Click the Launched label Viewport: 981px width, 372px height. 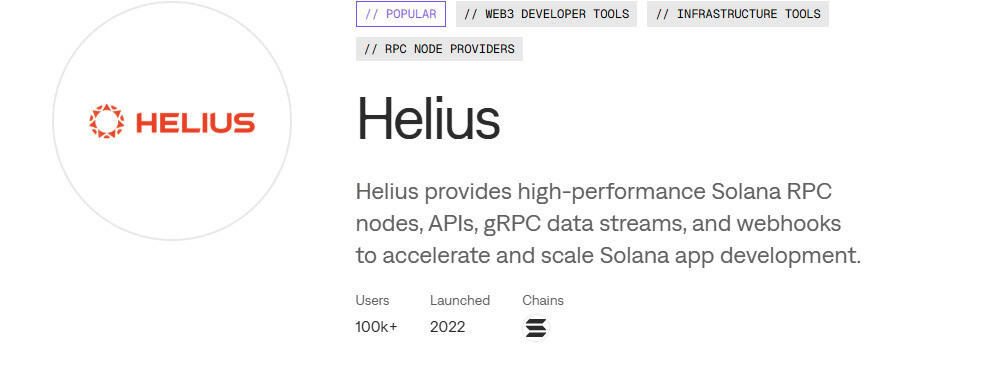point(460,300)
